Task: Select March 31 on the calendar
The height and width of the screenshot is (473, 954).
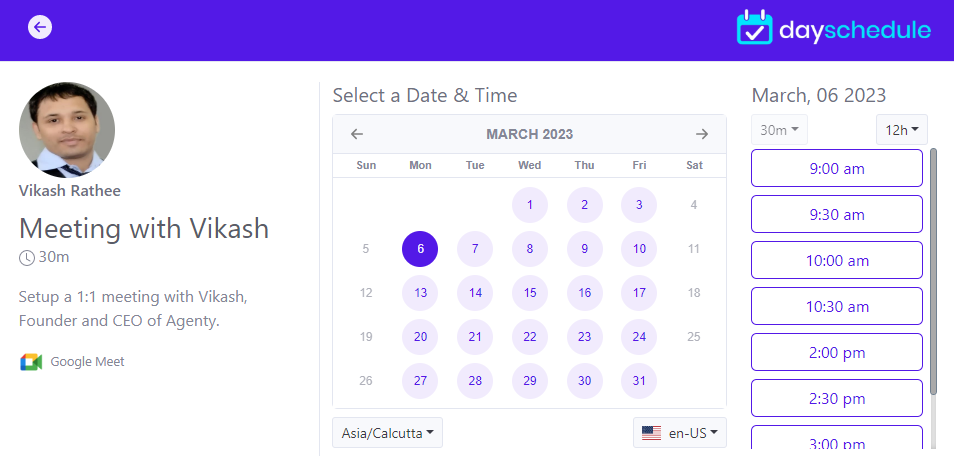Action: [x=639, y=381]
